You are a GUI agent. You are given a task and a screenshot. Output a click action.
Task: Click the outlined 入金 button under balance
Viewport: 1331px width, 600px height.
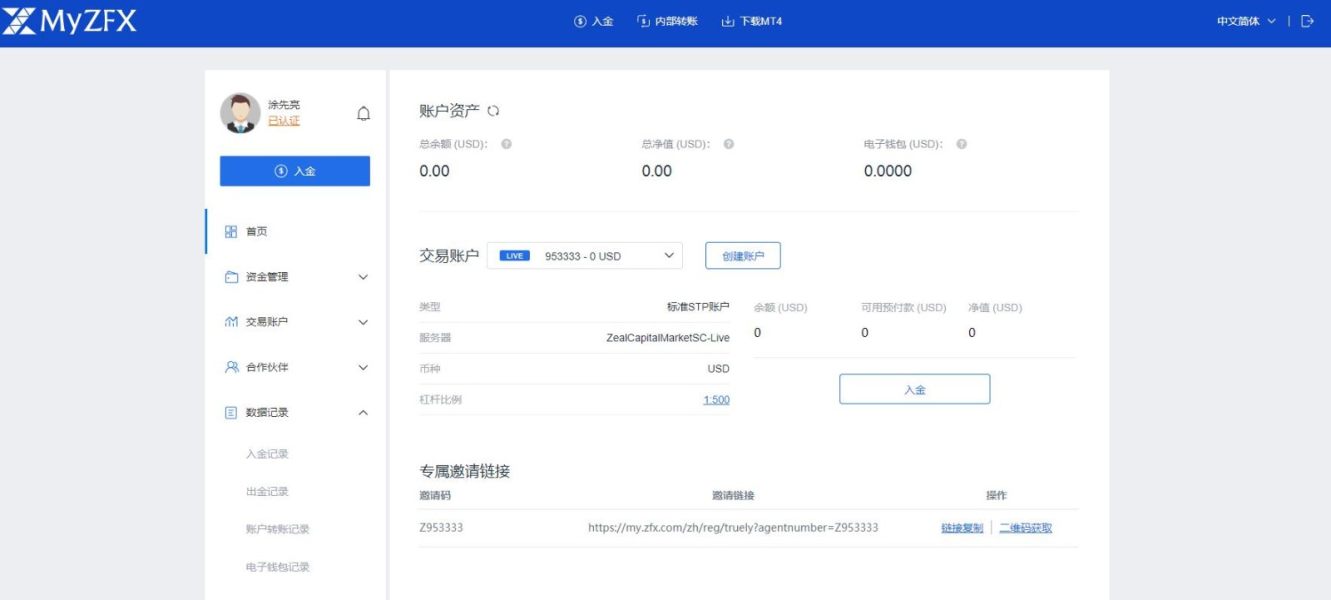tap(914, 389)
